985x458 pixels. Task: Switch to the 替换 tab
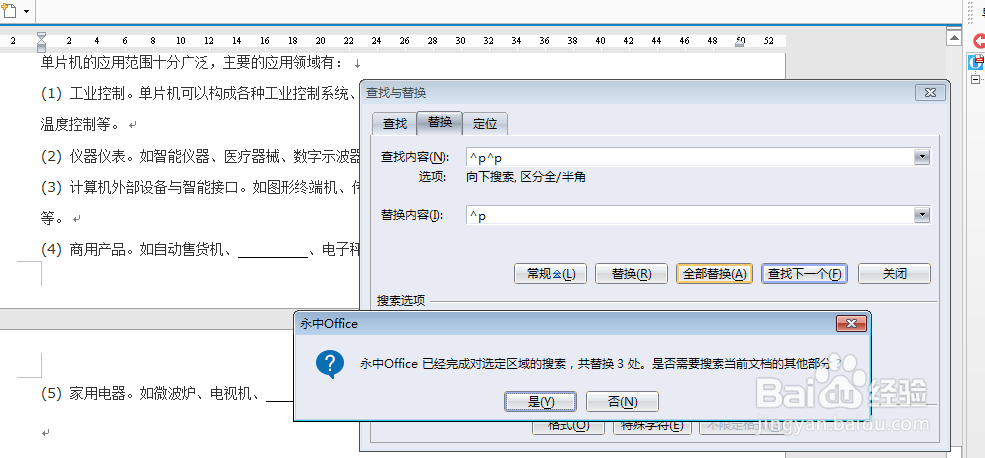(440, 122)
